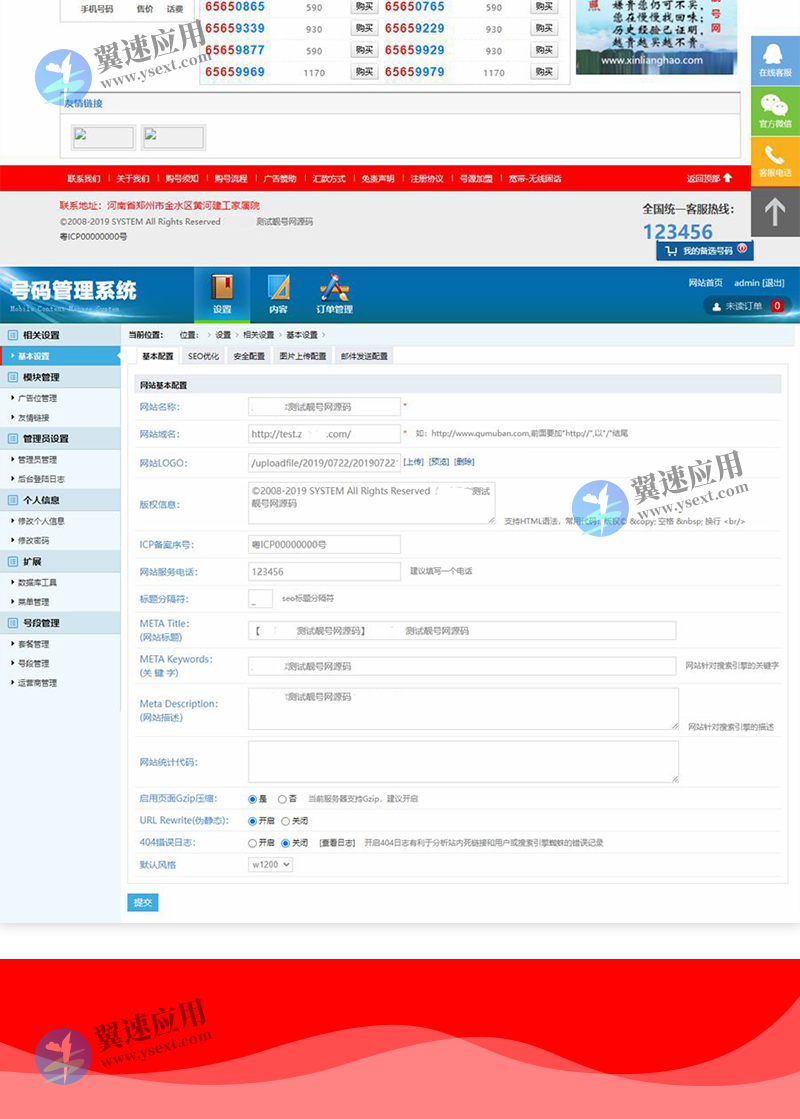Open the 官方微信 WeChat icon

[776, 110]
